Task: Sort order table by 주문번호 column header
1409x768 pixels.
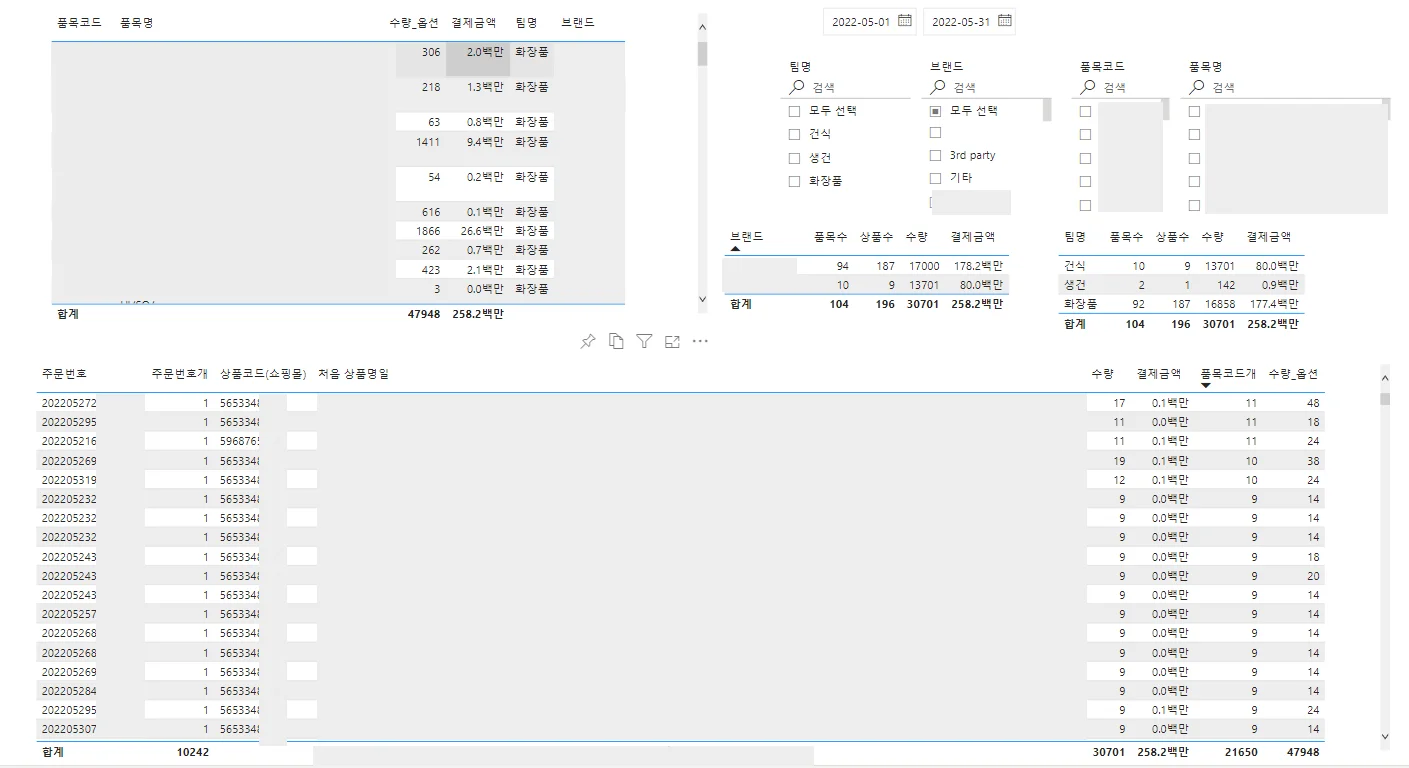Action: coord(64,373)
